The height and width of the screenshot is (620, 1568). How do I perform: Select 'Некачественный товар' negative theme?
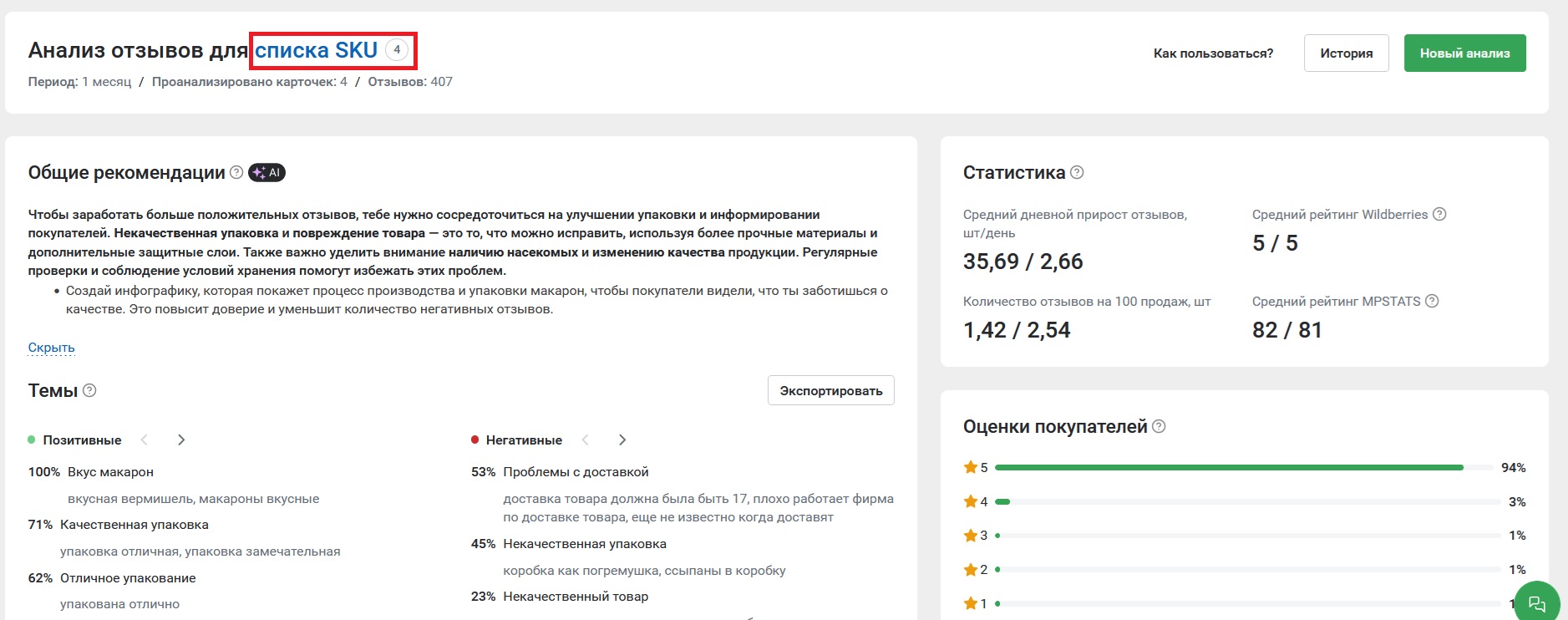[x=576, y=597]
